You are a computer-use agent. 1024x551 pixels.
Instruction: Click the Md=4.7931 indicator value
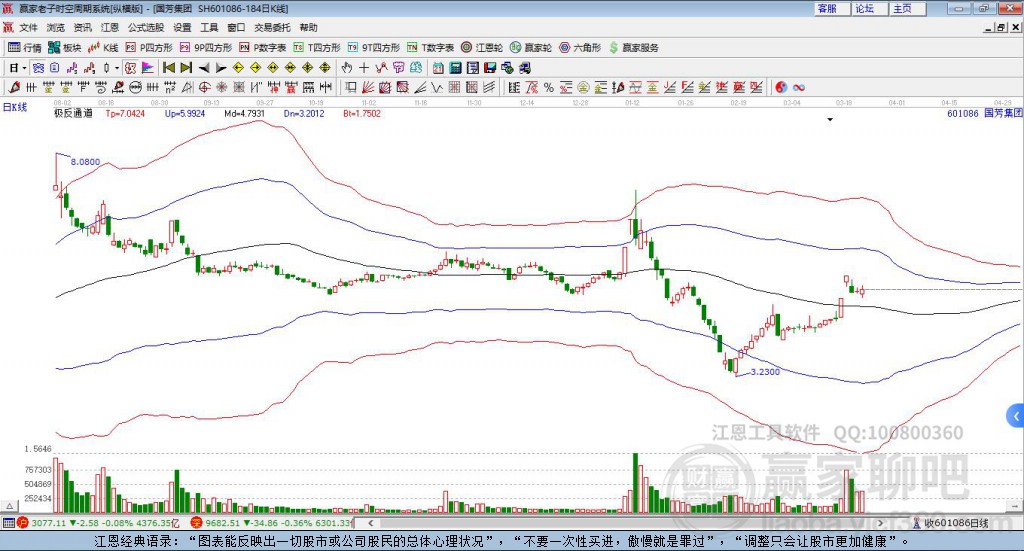[x=244, y=113]
